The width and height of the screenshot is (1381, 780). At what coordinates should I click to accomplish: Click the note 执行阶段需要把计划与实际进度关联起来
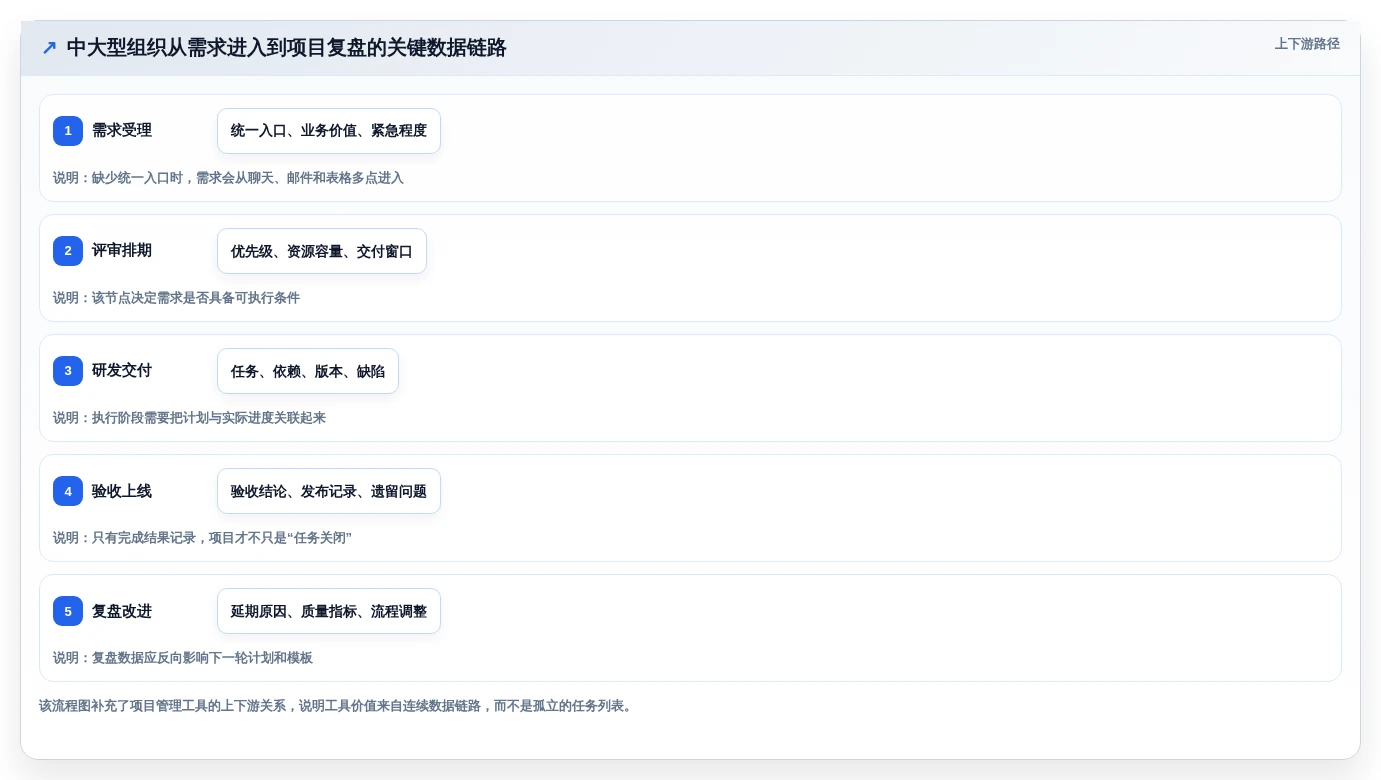pos(189,418)
